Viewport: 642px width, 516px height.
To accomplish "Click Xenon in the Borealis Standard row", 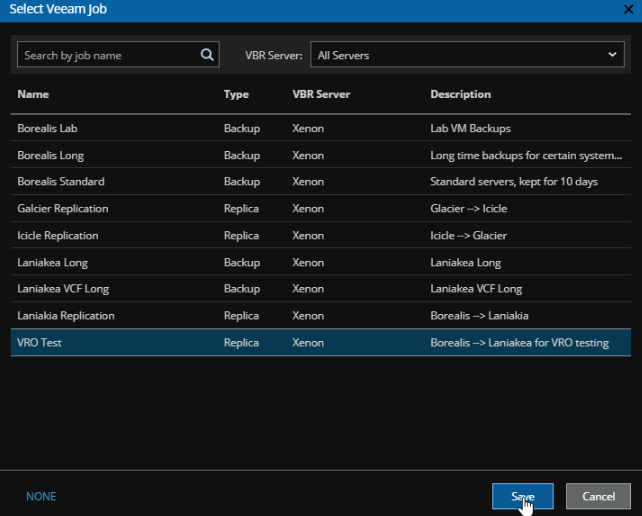I will pyautogui.click(x=308, y=181).
